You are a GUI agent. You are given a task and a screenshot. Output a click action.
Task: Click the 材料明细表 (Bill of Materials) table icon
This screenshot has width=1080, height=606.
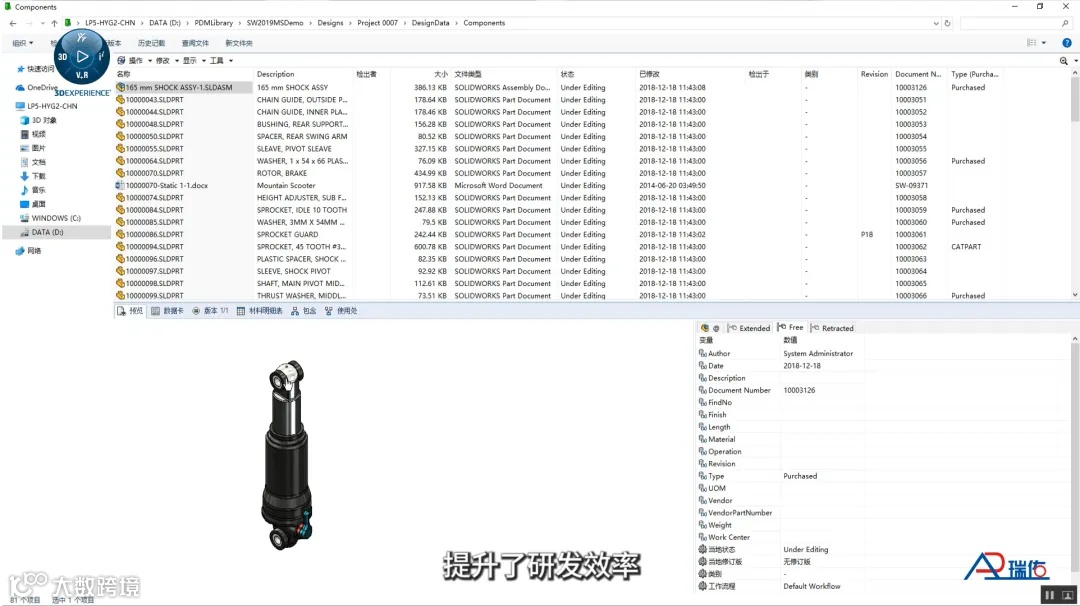[240, 311]
